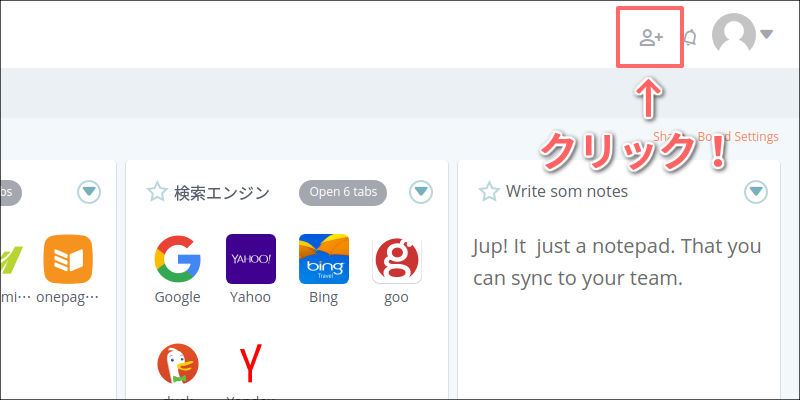Open the Board Settings link
The height and width of the screenshot is (400, 800).
(738, 137)
